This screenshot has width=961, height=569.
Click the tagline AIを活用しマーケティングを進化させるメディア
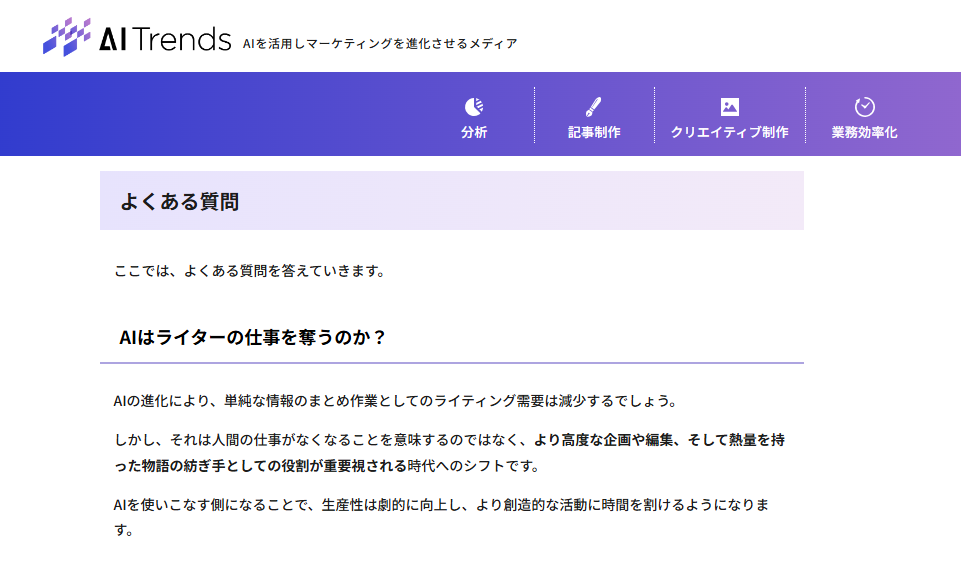(380, 44)
